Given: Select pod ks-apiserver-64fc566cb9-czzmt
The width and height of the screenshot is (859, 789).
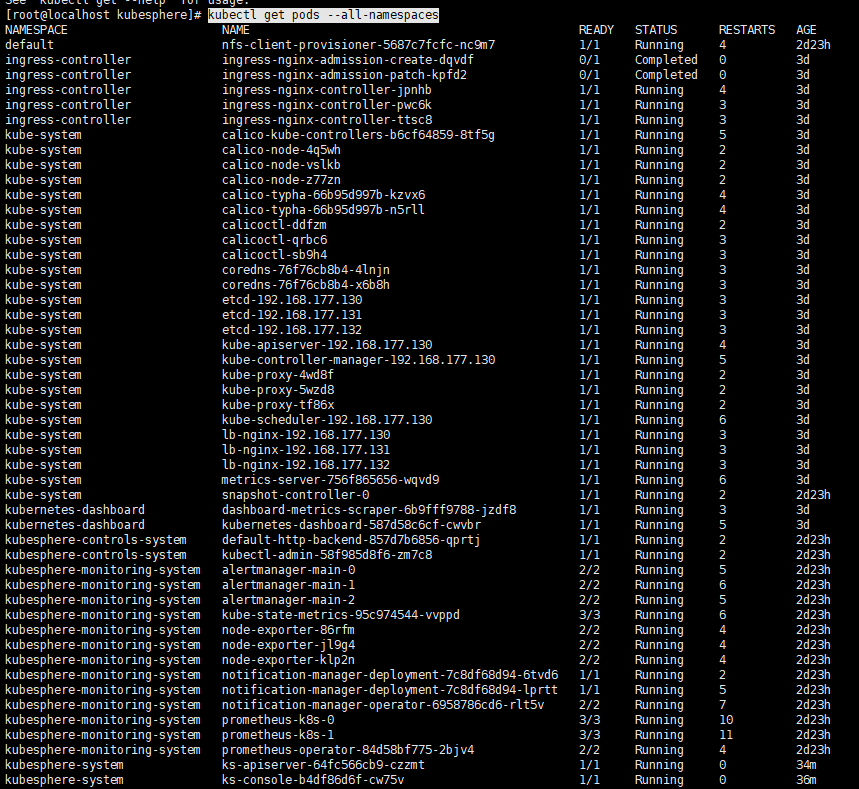Looking at the screenshot, I should [x=323, y=765].
